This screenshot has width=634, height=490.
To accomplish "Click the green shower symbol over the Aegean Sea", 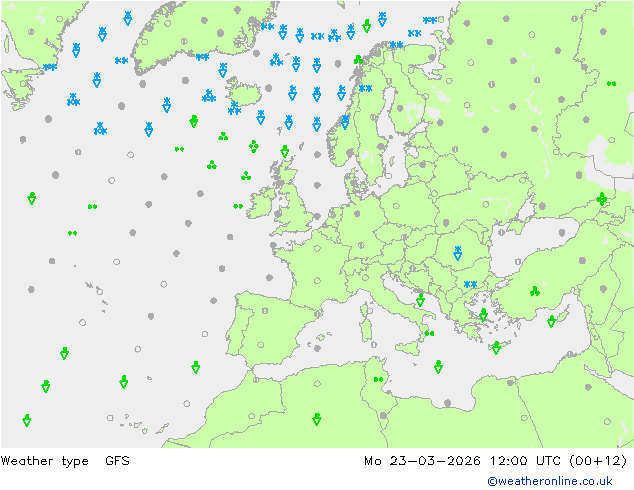I will click(483, 315).
